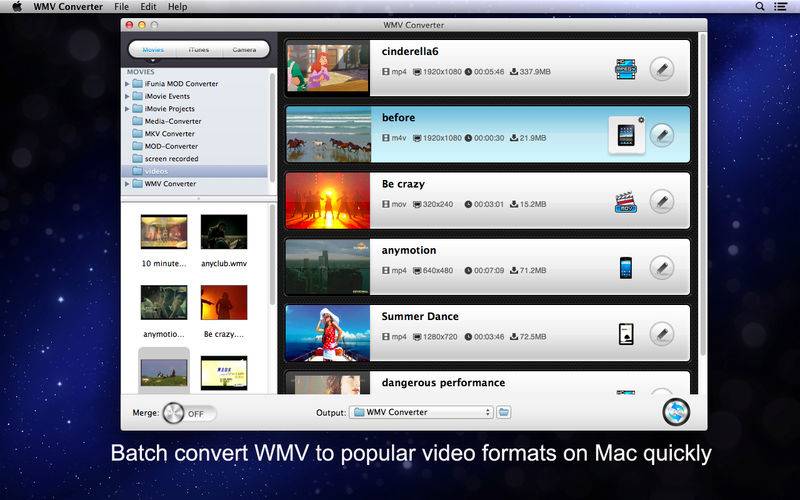Click Summer Dance preview thumbnail
800x500 pixels.
click(x=328, y=333)
